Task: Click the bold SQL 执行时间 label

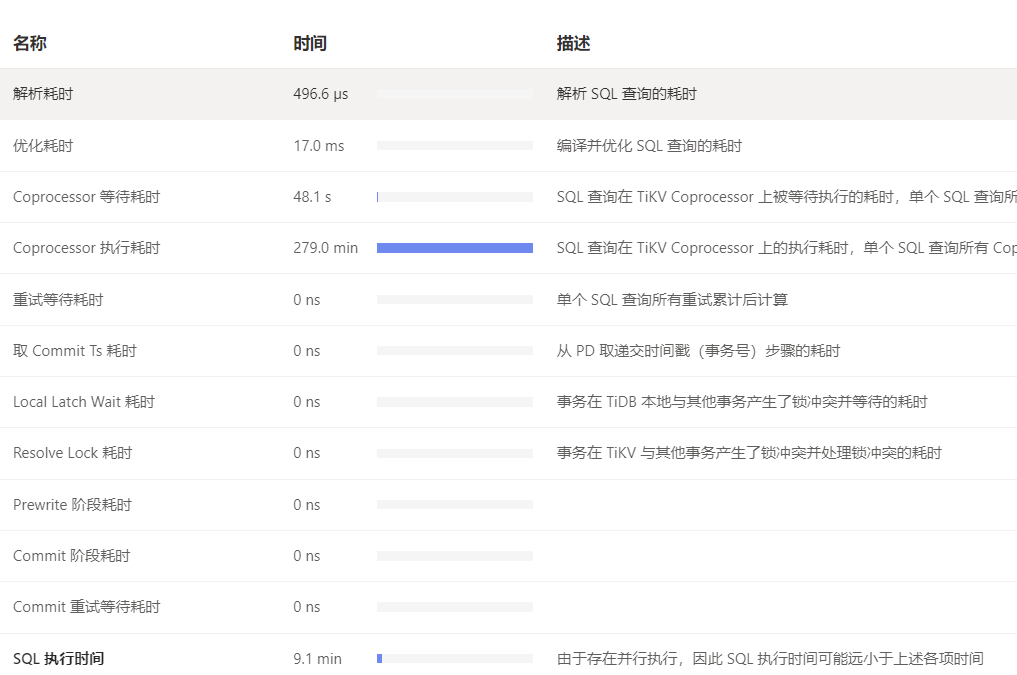Action: pos(58,659)
